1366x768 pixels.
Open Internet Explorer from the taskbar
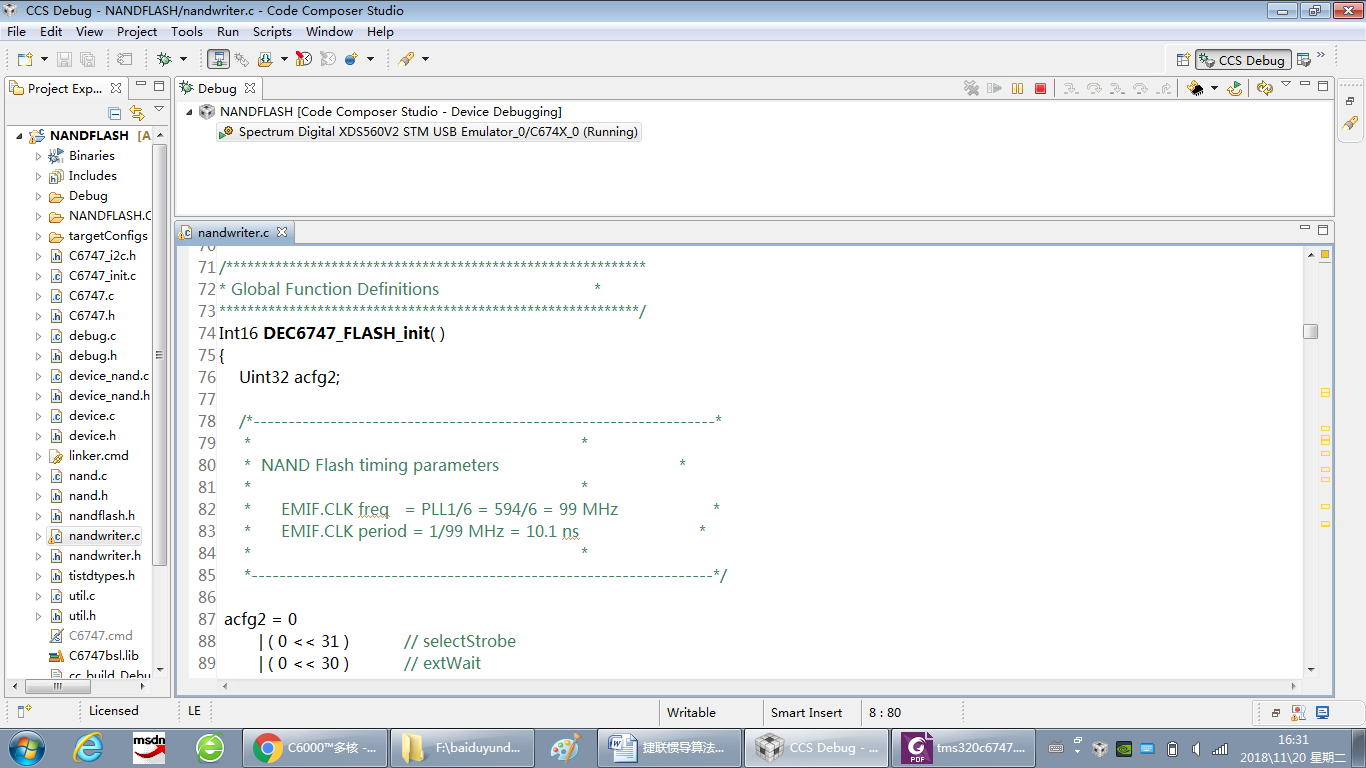pos(88,747)
